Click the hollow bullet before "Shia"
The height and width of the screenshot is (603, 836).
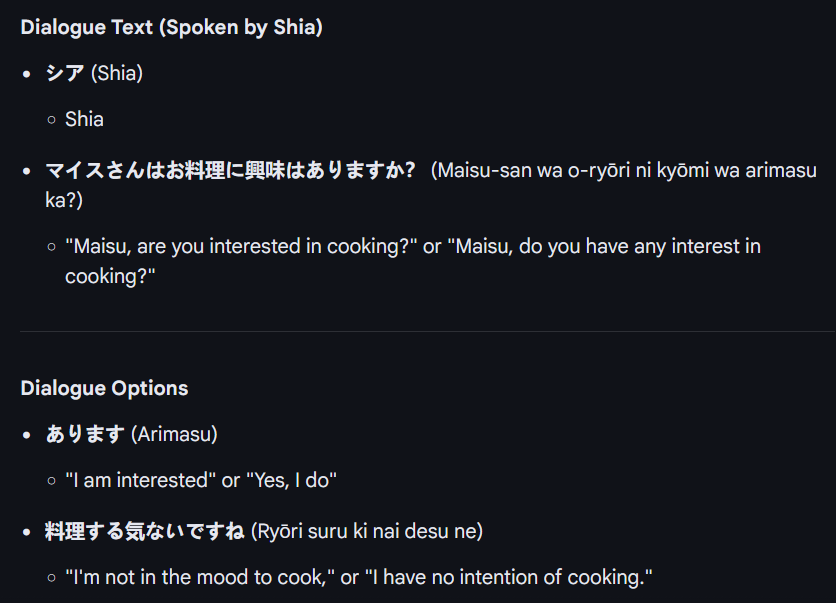click(x=51, y=120)
